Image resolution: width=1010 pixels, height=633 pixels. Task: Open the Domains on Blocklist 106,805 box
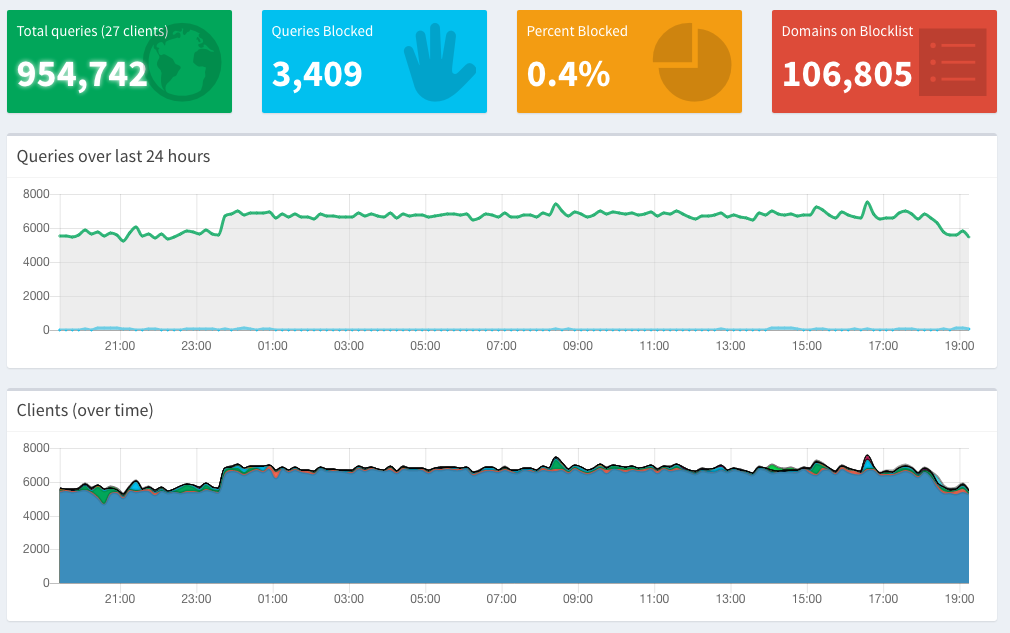pos(884,61)
